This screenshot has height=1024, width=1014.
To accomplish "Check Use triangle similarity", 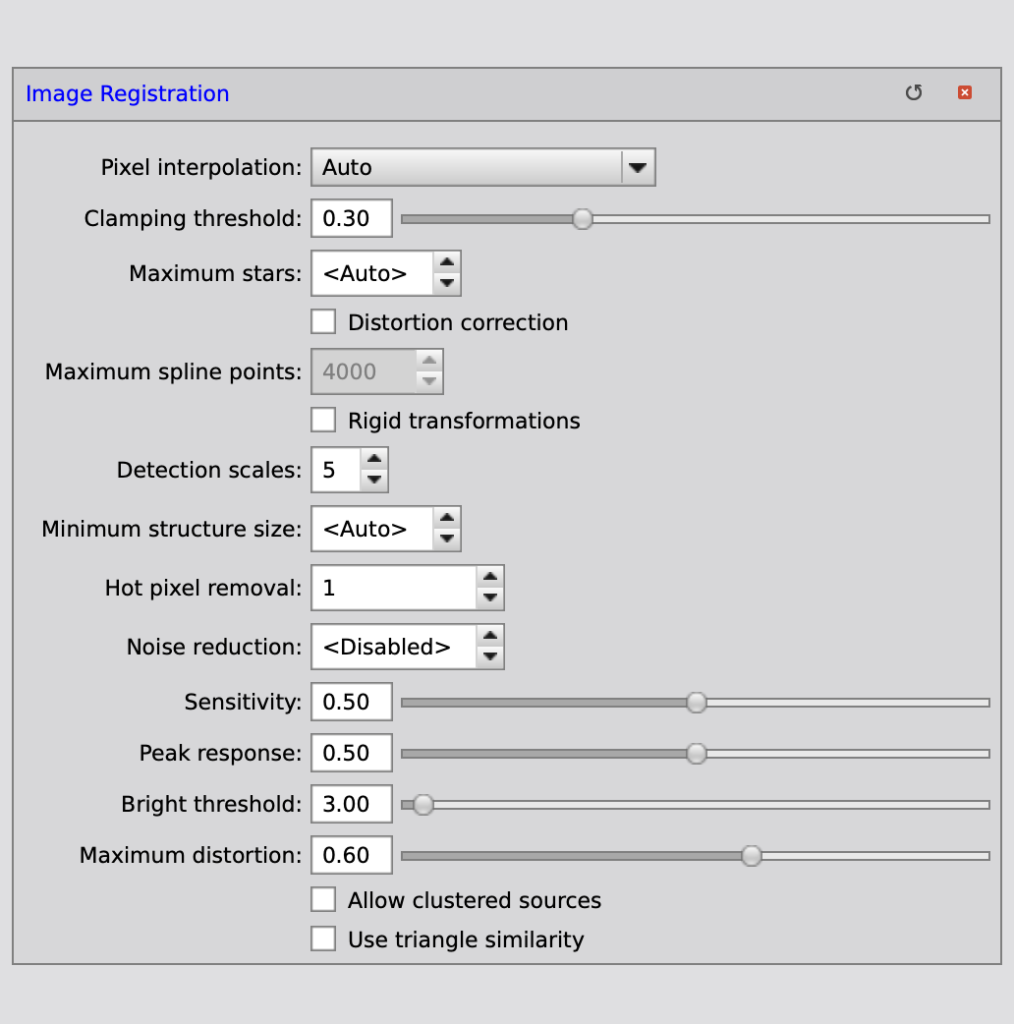I will 323,939.
